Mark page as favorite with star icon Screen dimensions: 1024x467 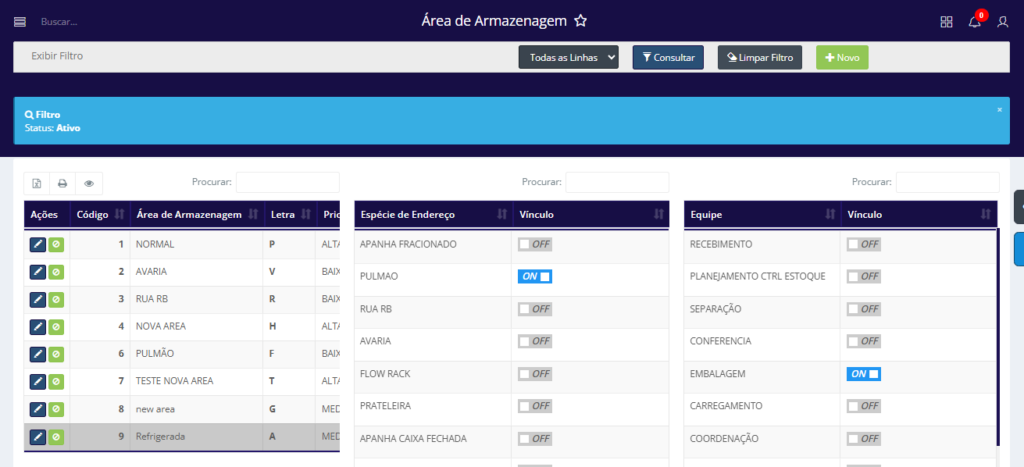pyautogui.click(x=580, y=21)
